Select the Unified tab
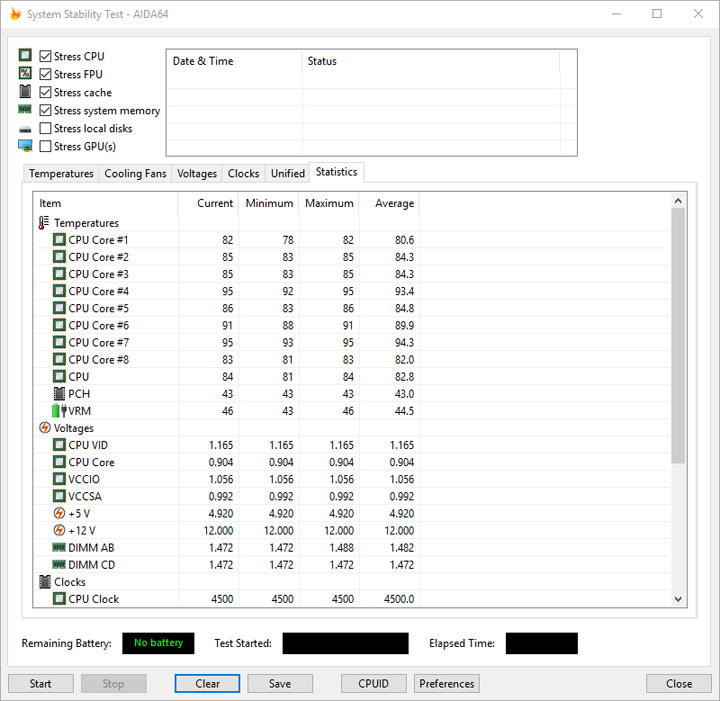 288,174
